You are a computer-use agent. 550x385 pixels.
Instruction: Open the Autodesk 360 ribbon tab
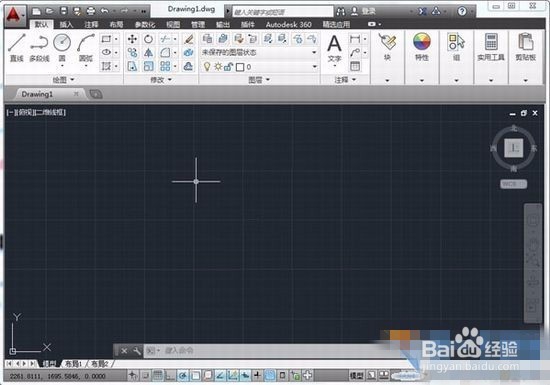(288, 25)
